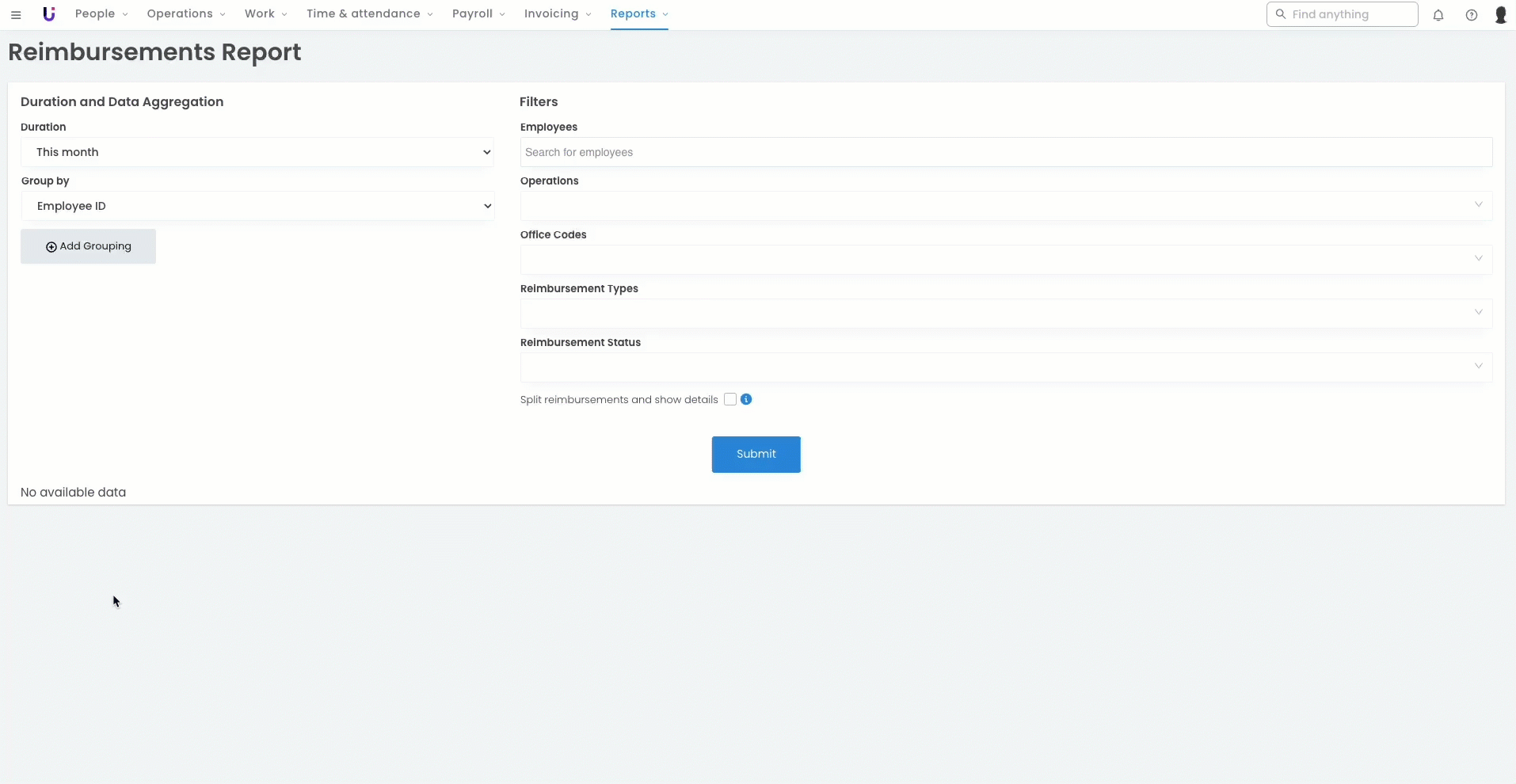
Task: Open the People menu
Action: pyautogui.click(x=101, y=14)
